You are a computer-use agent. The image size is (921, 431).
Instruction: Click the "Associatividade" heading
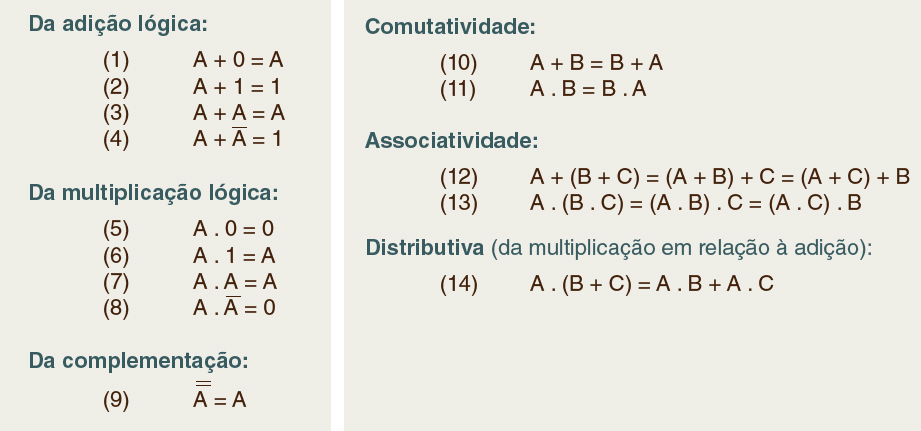click(453, 140)
